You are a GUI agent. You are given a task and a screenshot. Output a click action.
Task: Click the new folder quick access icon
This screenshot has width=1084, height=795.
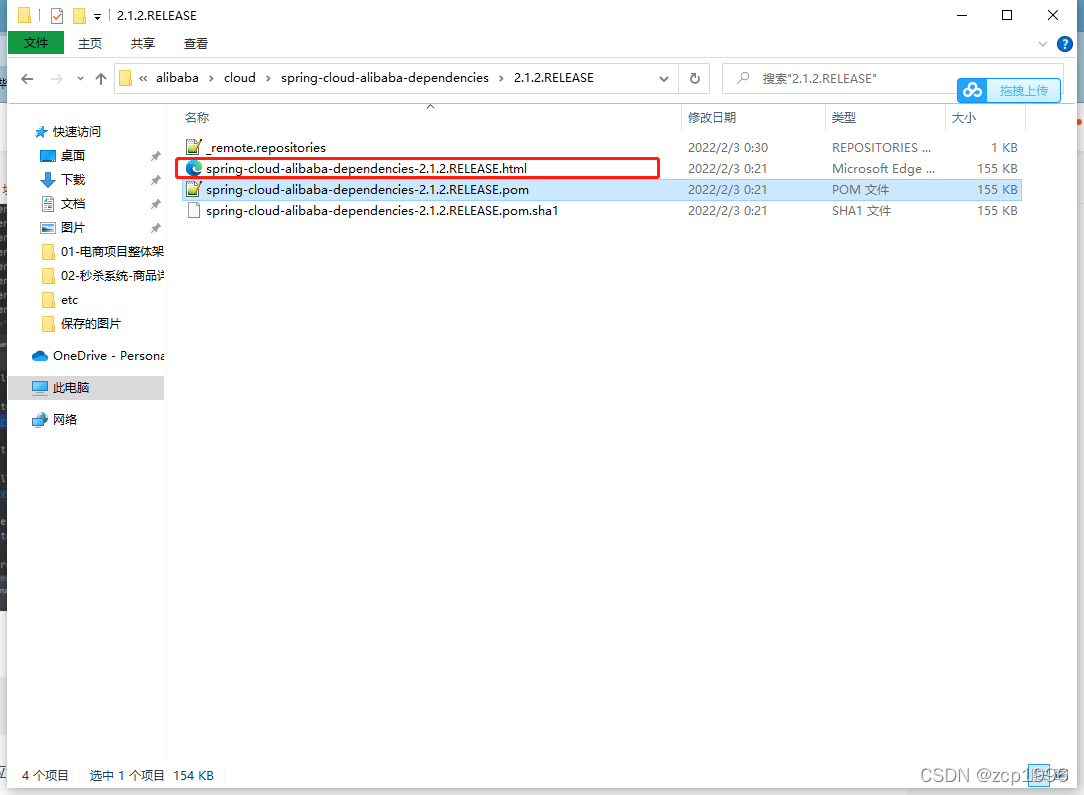[80, 15]
